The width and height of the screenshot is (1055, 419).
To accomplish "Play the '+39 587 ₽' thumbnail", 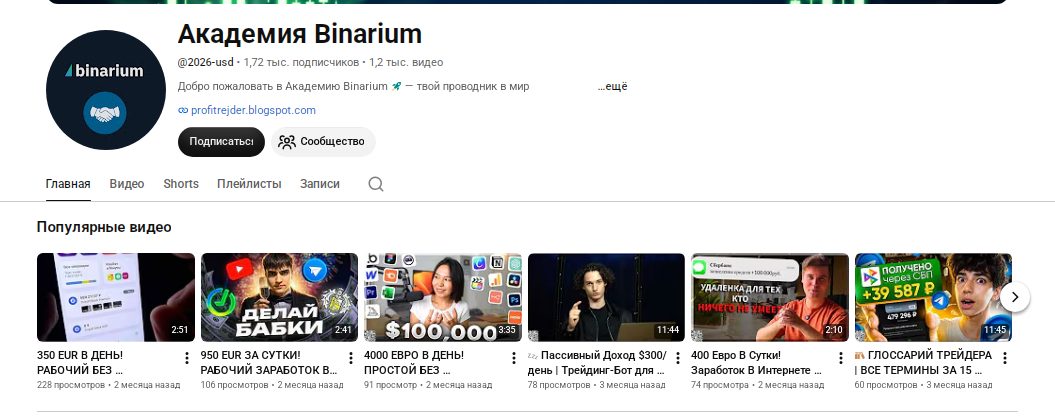I will tap(933, 297).
